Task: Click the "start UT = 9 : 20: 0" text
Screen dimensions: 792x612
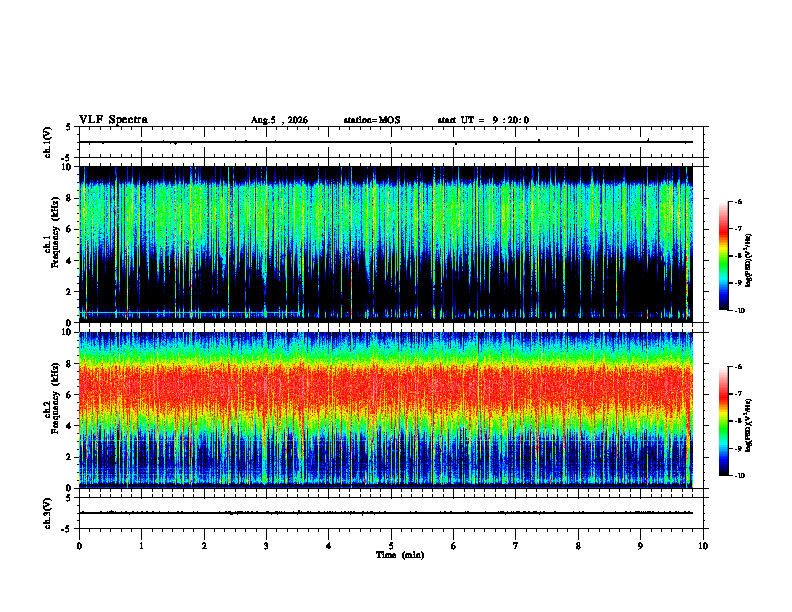Action: (x=483, y=120)
